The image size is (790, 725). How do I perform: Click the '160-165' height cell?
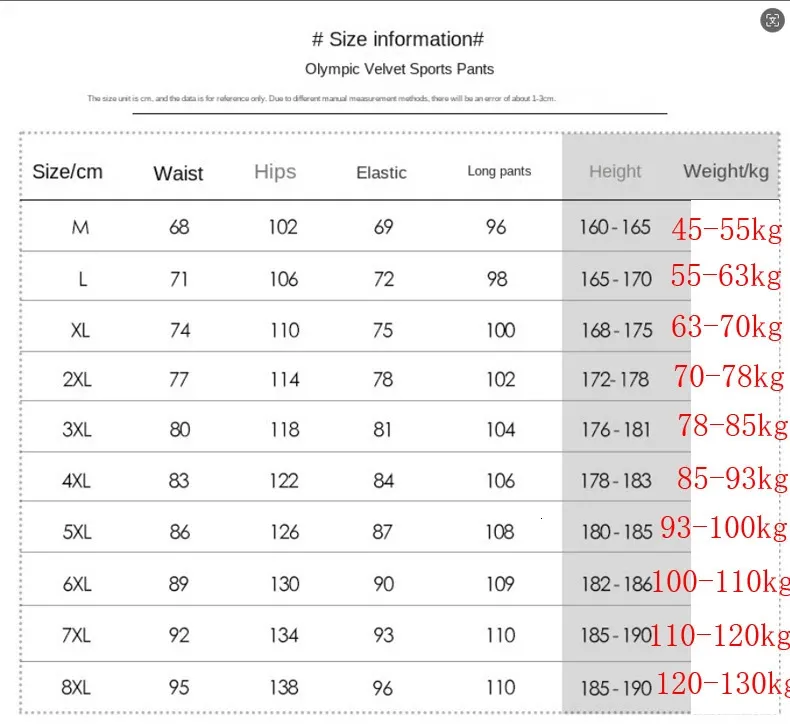point(615,227)
